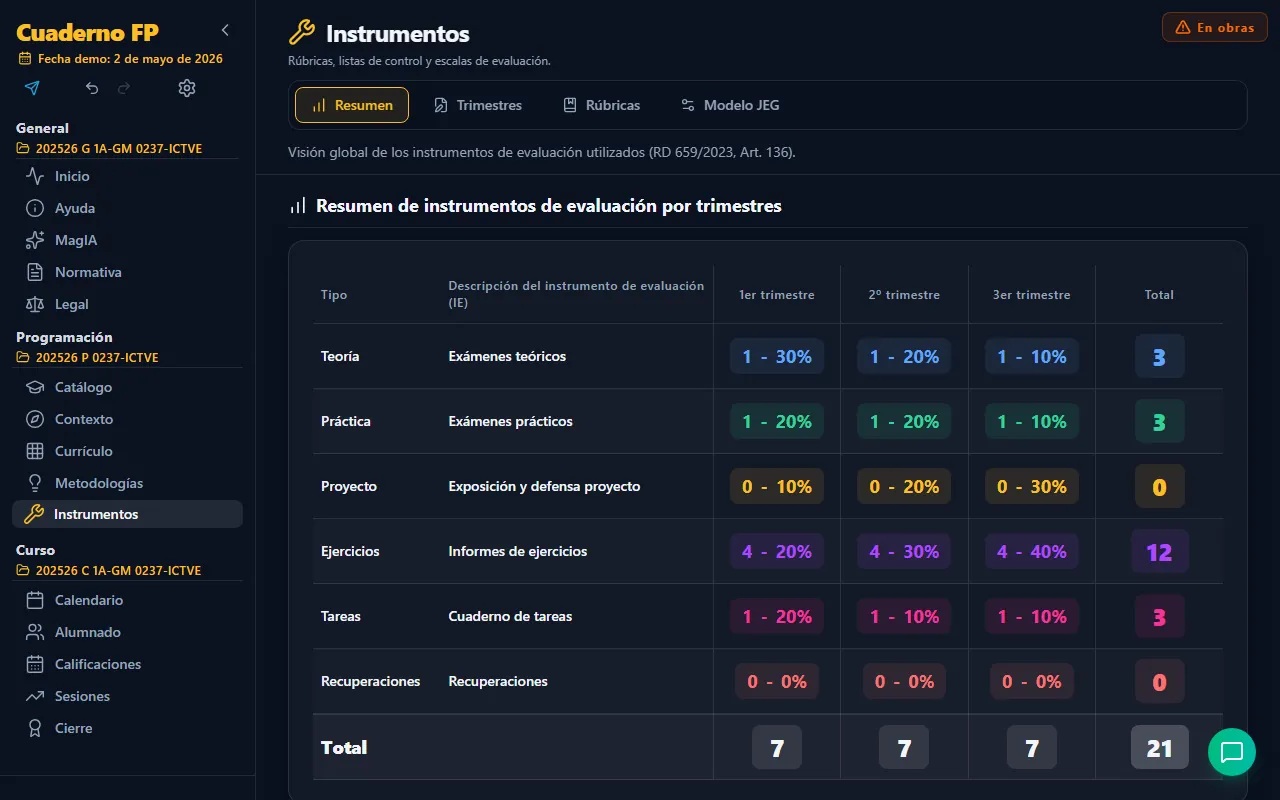Open the chat bubble button
Screen dimensions: 1280x800
1232,751
